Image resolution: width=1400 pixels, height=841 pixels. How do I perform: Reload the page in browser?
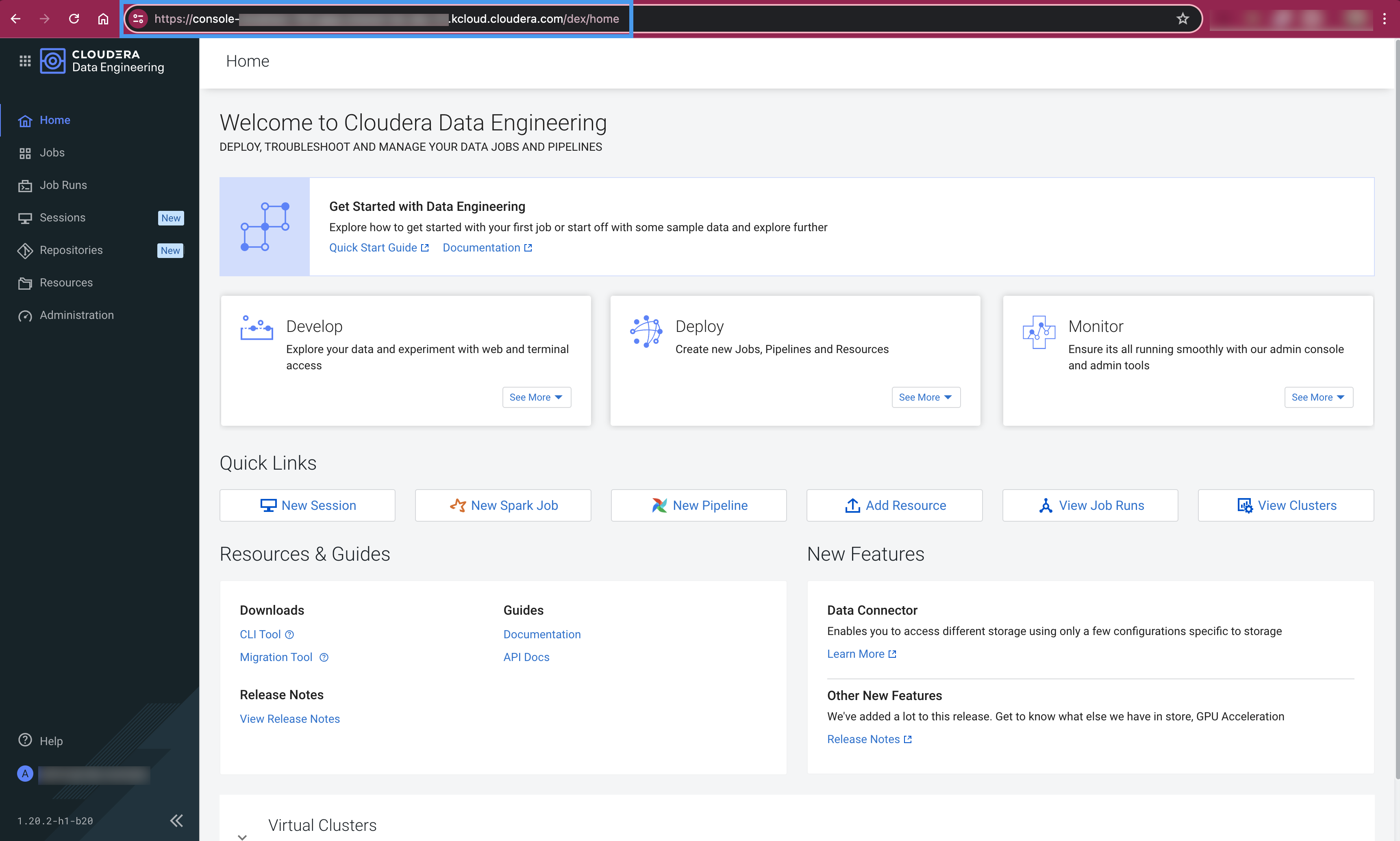pyautogui.click(x=74, y=19)
